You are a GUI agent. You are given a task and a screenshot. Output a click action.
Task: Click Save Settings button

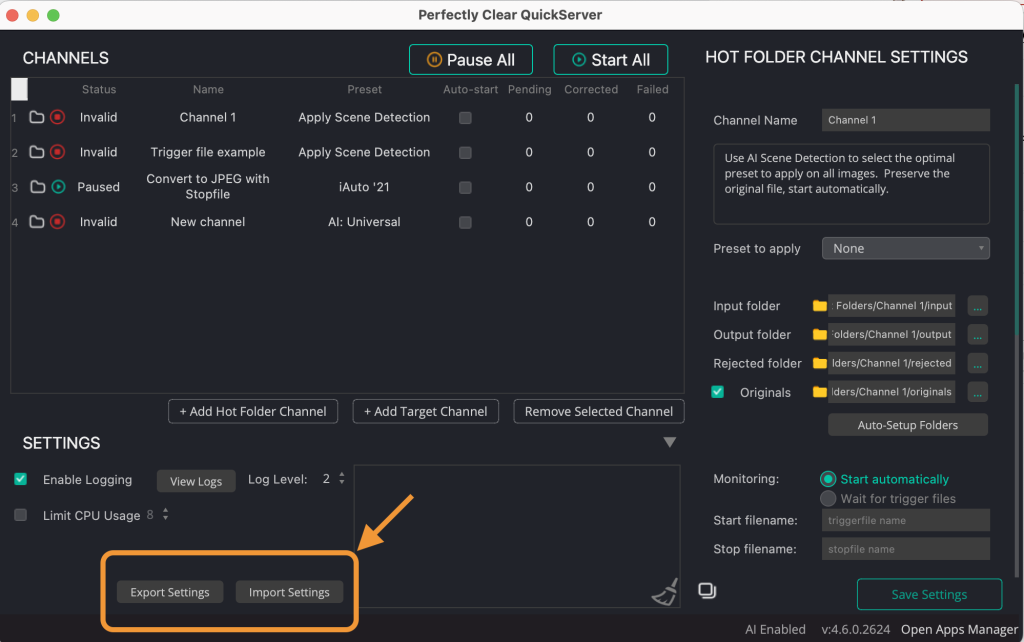[929, 594]
